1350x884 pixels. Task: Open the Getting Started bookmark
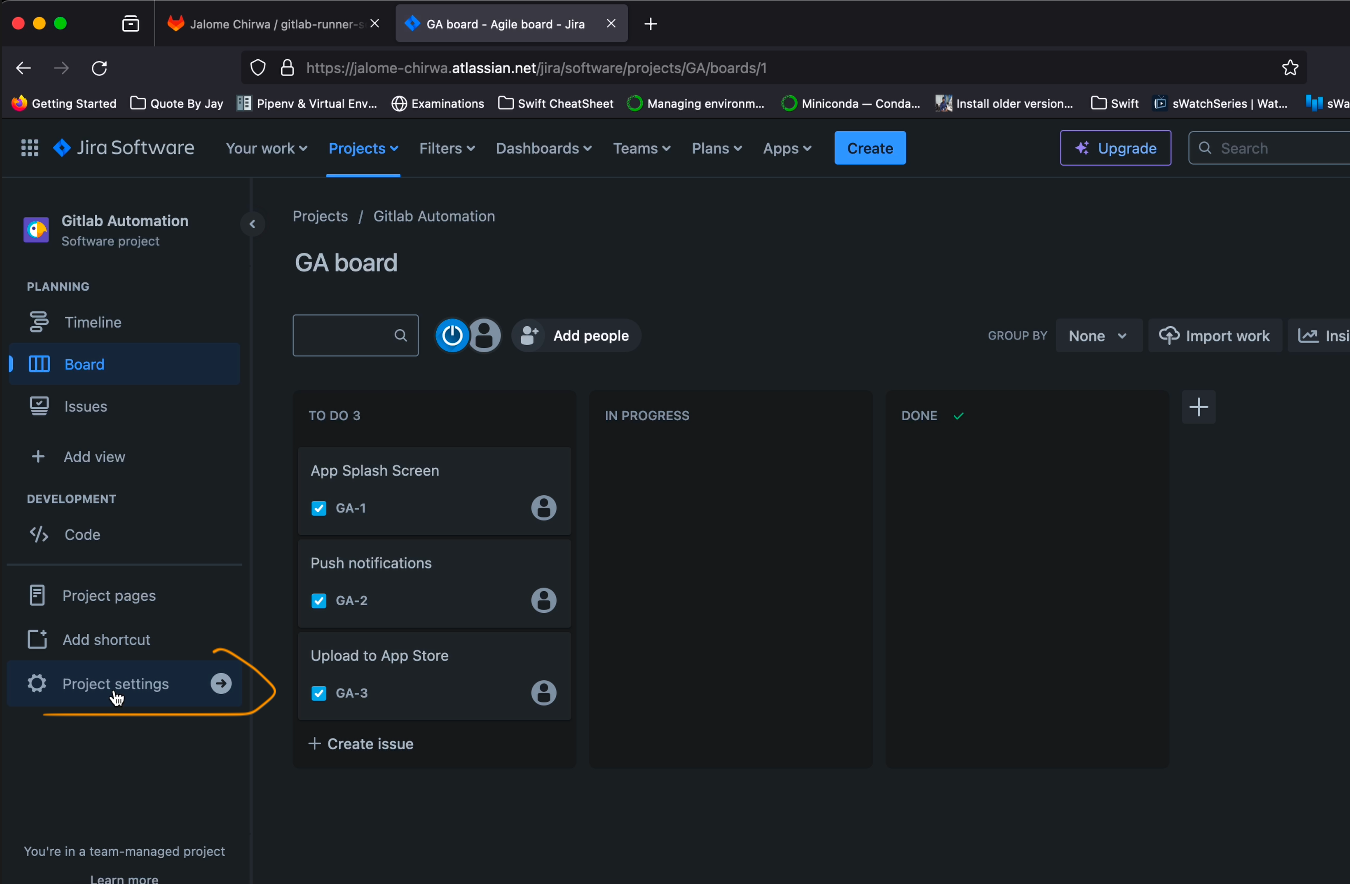pyautogui.click(x=64, y=103)
